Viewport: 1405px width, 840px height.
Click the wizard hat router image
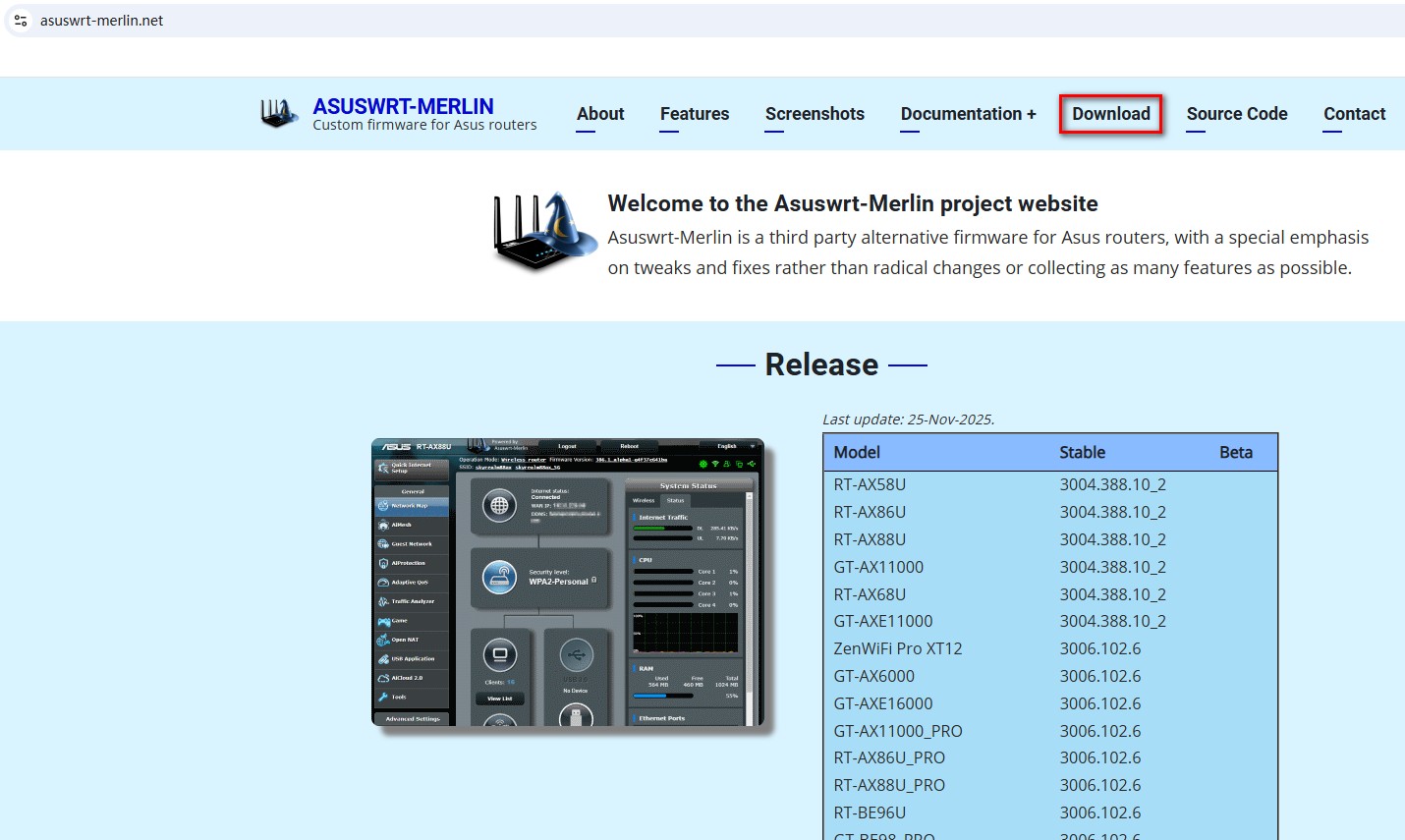[x=545, y=232]
